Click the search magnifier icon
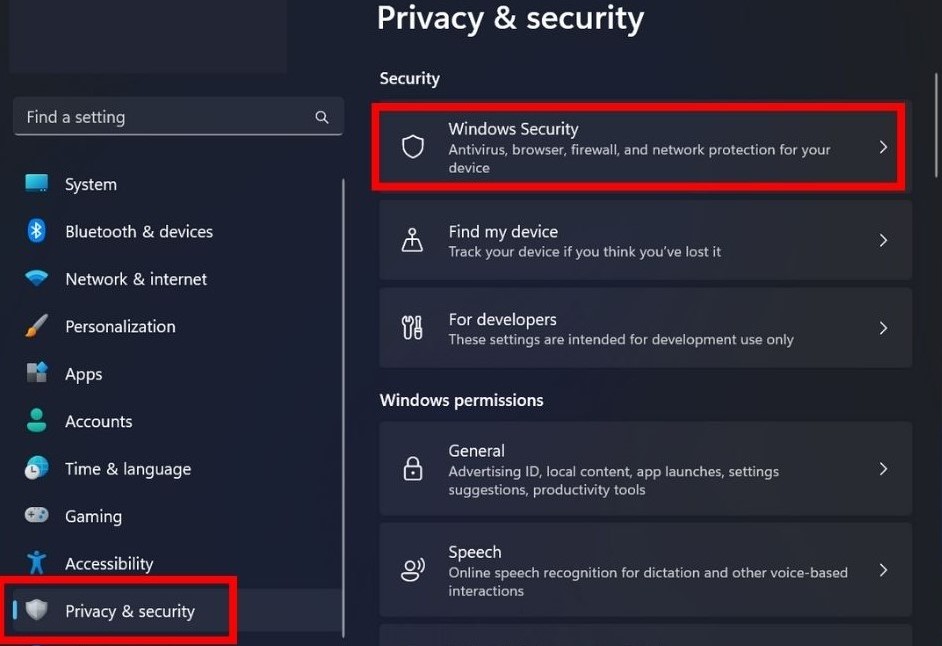This screenshot has height=646, width=942. (x=321, y=117)
